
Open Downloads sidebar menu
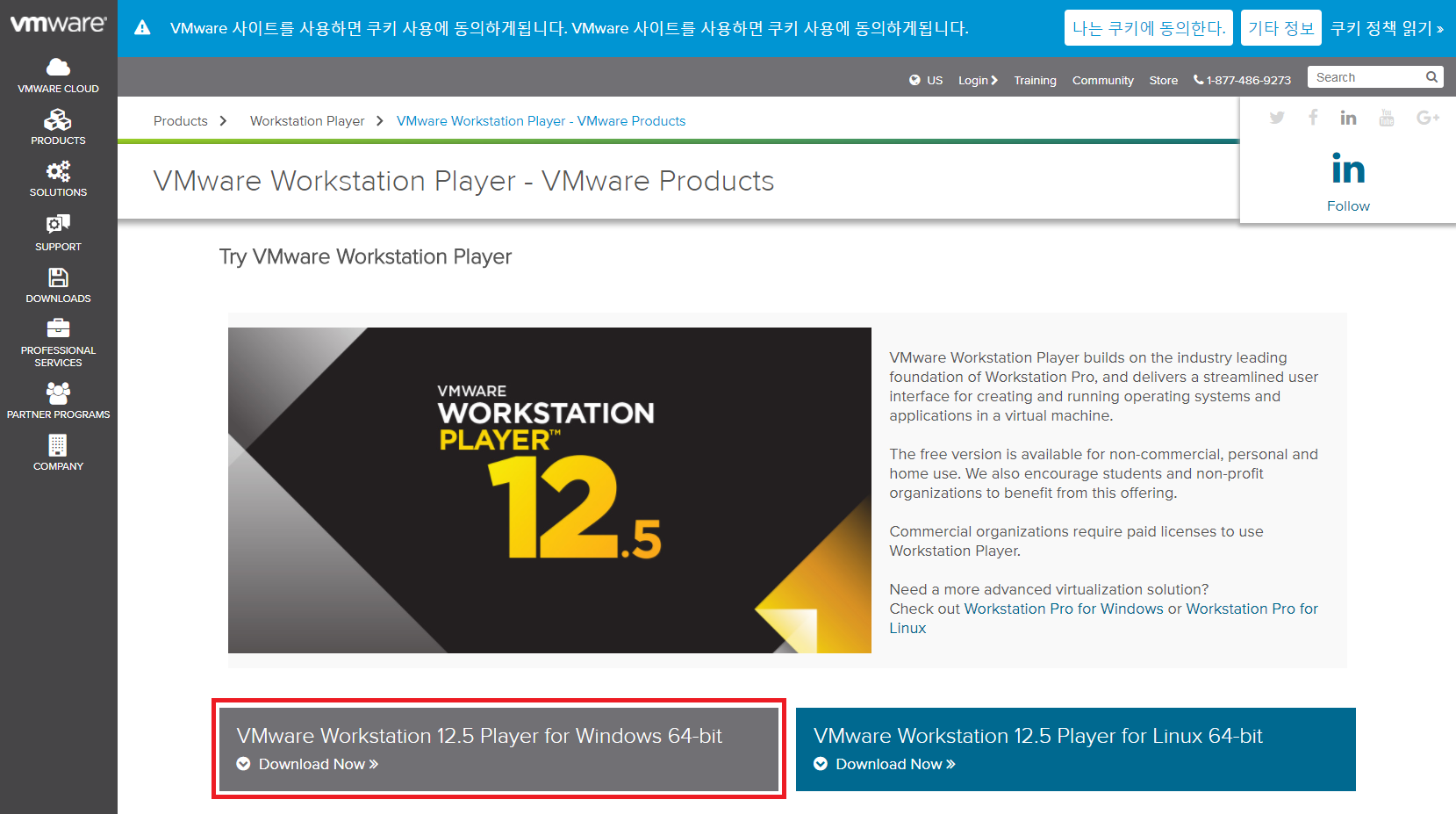point(58,285)
